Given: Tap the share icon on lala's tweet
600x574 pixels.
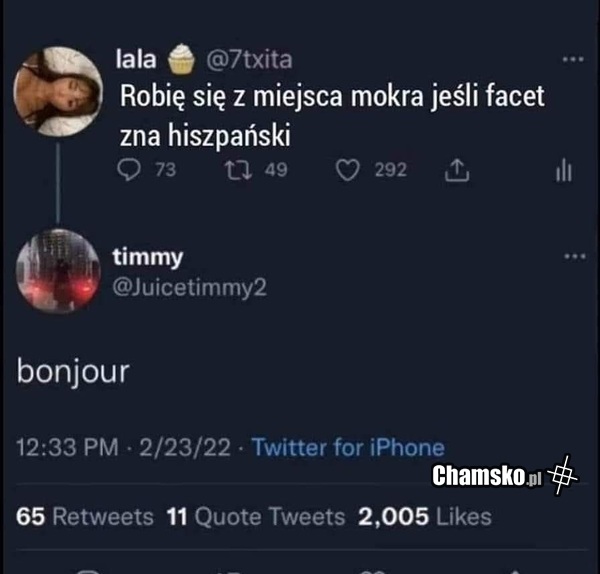Looking at the screenshot, I should [x=457, y=170].
